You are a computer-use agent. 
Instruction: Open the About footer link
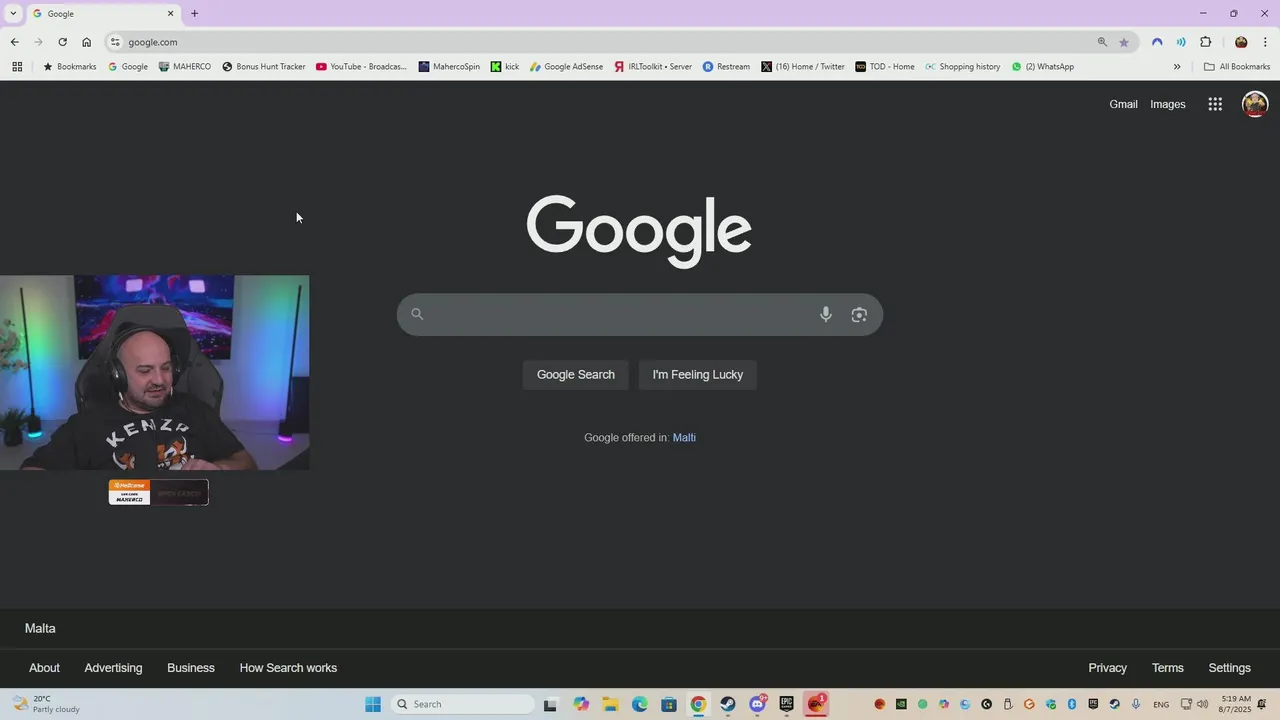44,668
